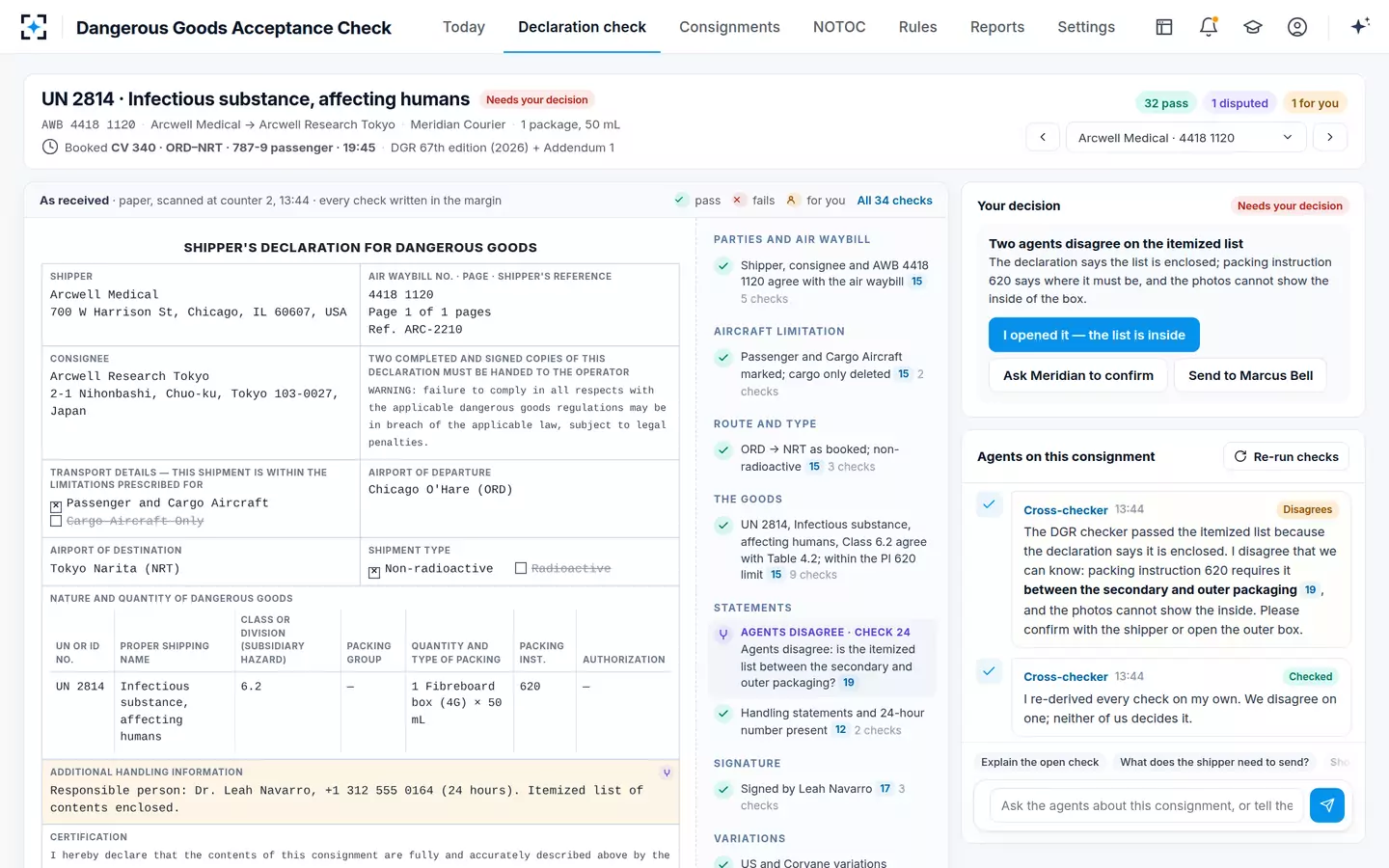Image resolution: width=1389 pixels, height=868 pixels.
Task: Open the layout panel icon in the header
Action: pos(1164,27)
